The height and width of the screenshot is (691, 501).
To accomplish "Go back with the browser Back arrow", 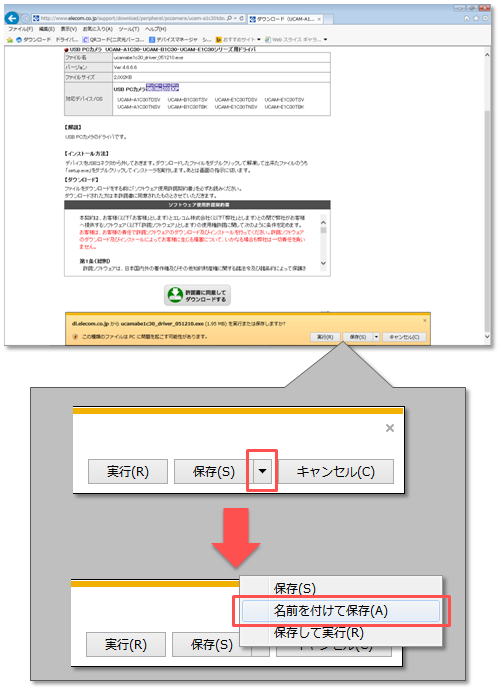I will pos(12,18).
